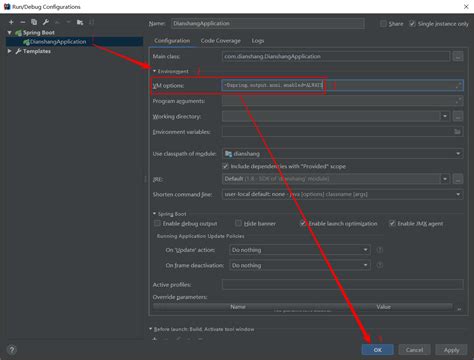Image resolution: width=474 pixels, height=360 pixels.
Task: Enable the Hide banner checkbox
Action: [x=238, y=223]
